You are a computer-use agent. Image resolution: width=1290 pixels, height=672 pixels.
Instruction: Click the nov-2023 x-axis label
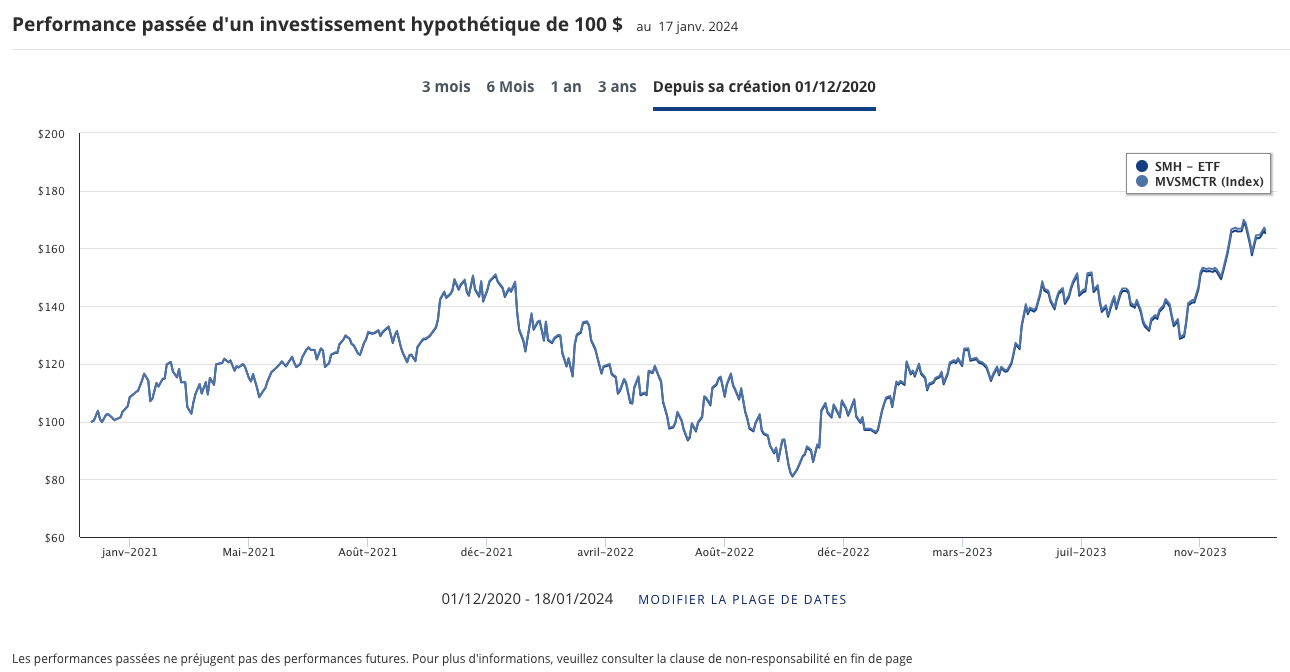pyautogui.click(x=1200, y=551)
